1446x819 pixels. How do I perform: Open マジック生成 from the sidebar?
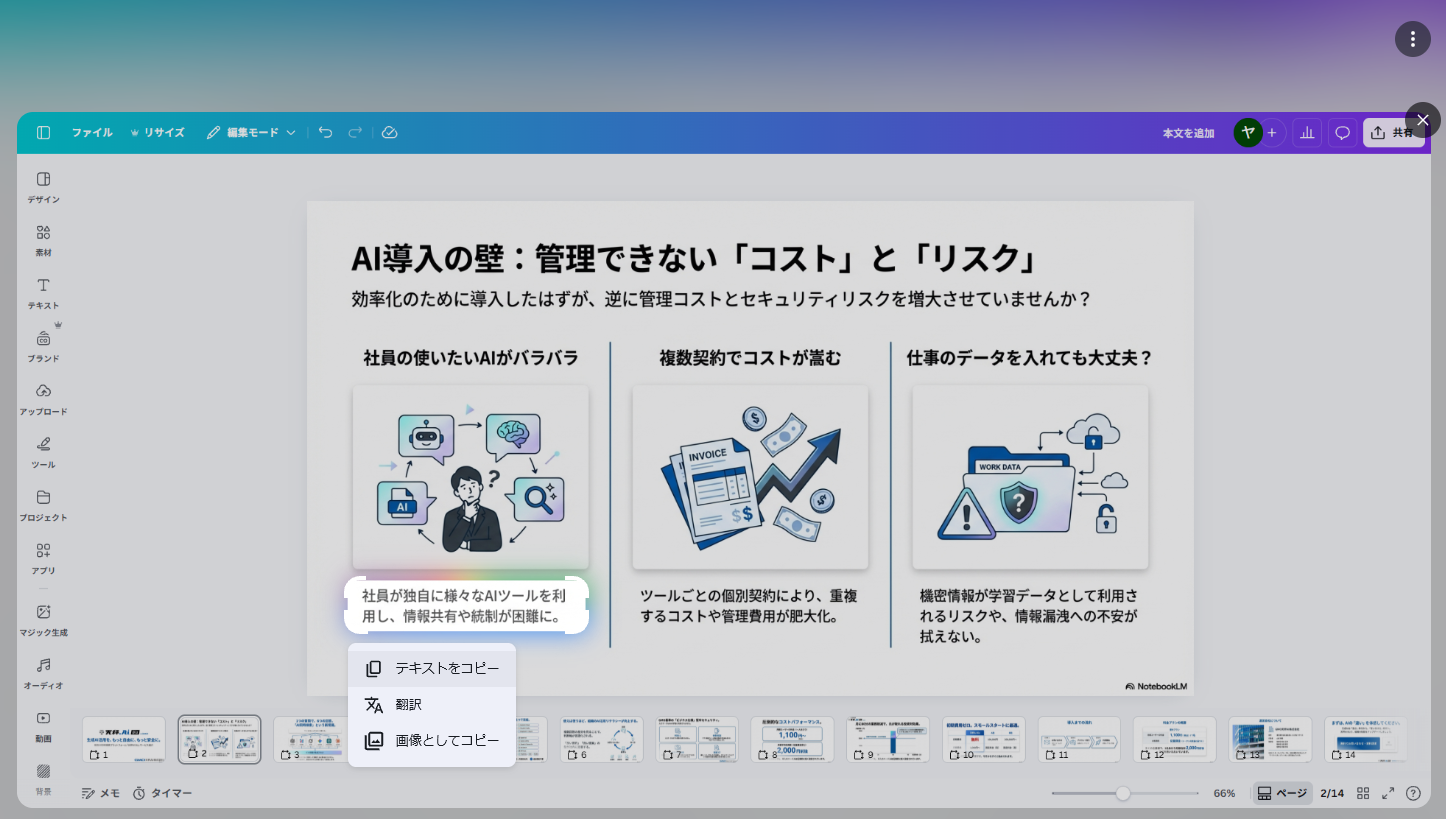pyautogui.click(x=43, y=618)
